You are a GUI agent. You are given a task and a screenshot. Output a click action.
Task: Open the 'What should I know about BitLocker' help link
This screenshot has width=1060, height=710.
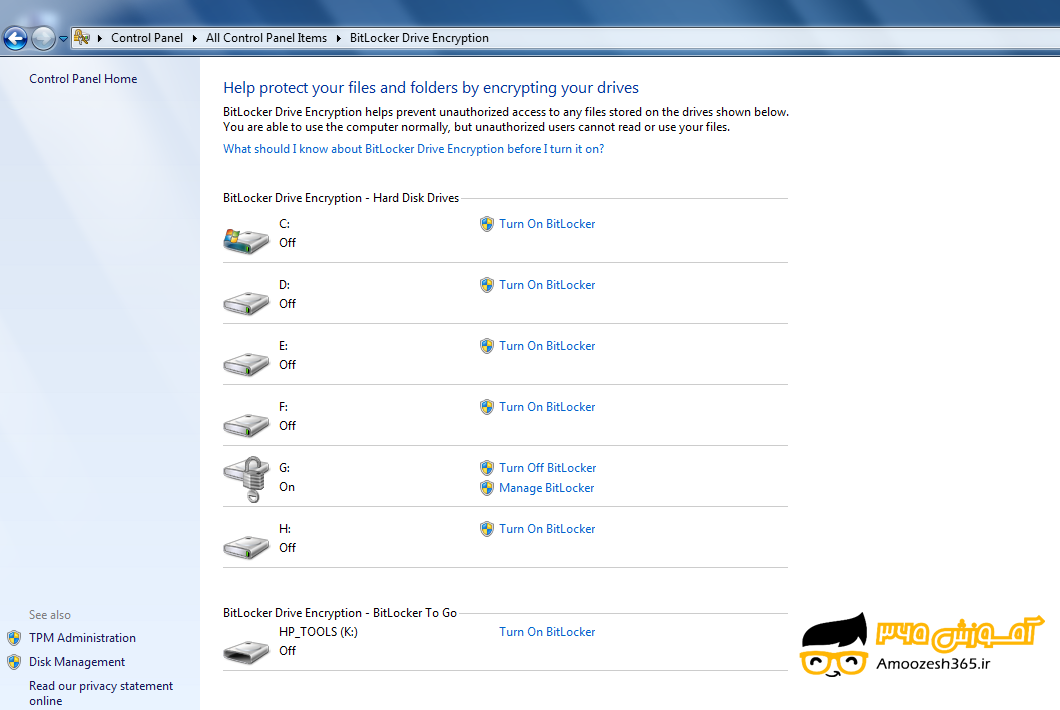[414, 149]
